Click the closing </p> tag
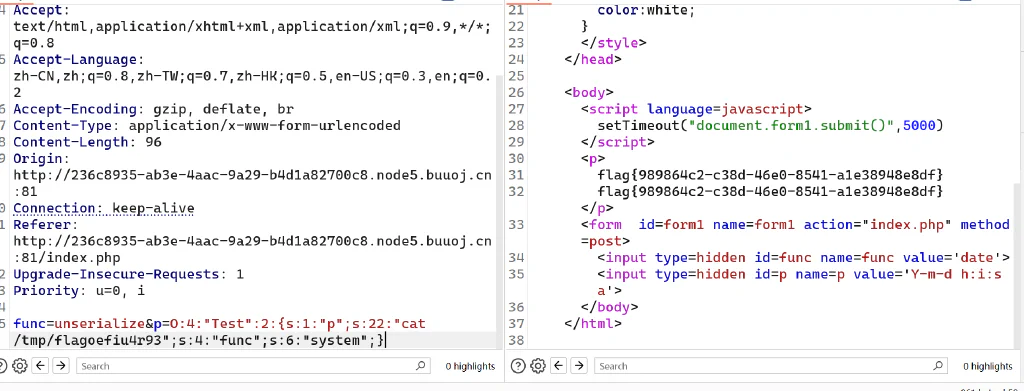The image size is (1024, 391). pyautogui.click(x=597, y=208)
